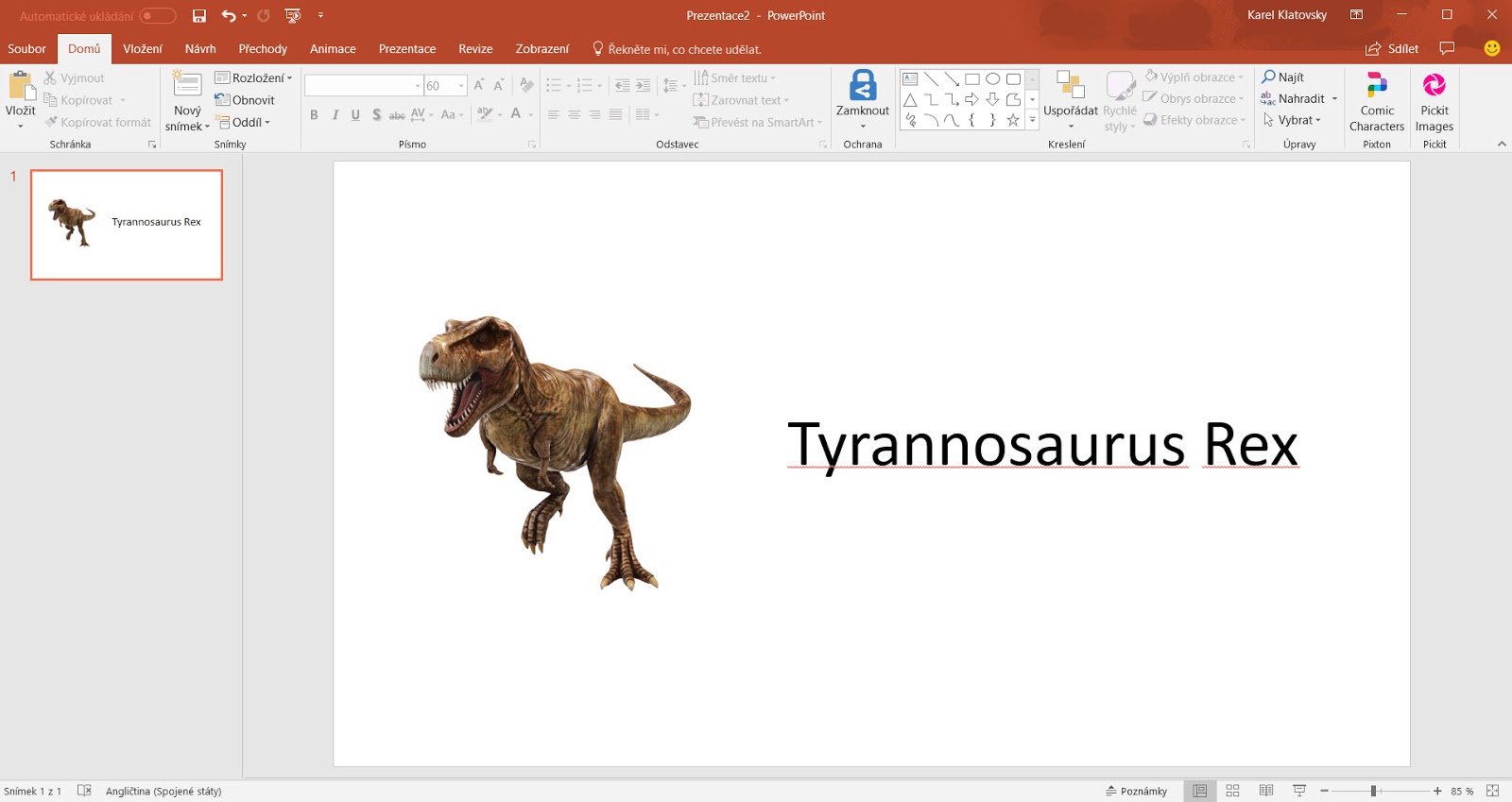Click the Sdílet share button
The height and width of the screenshot is (802, 1512).
coord(1392,49)
